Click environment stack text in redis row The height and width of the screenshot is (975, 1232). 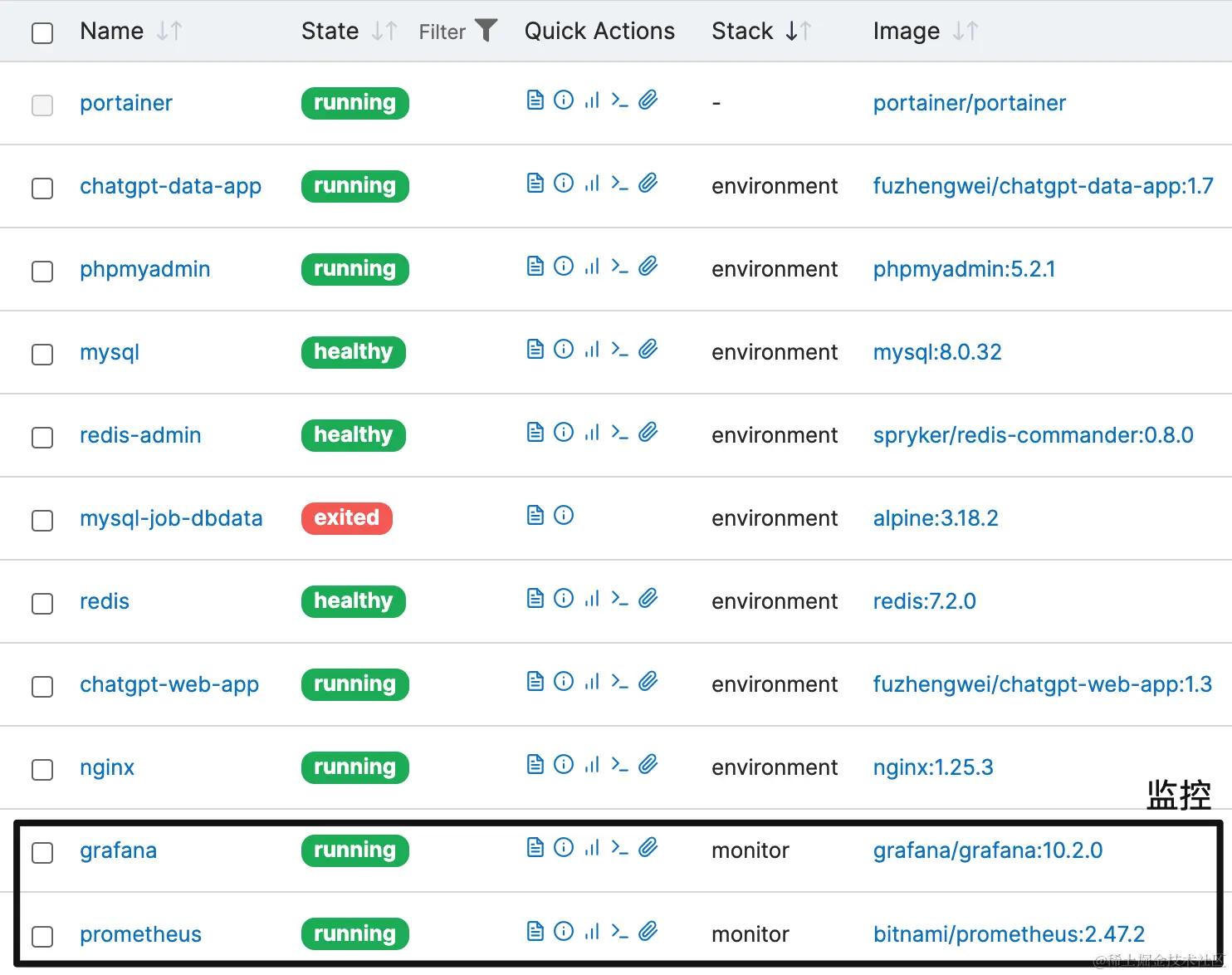pos(775,601)
